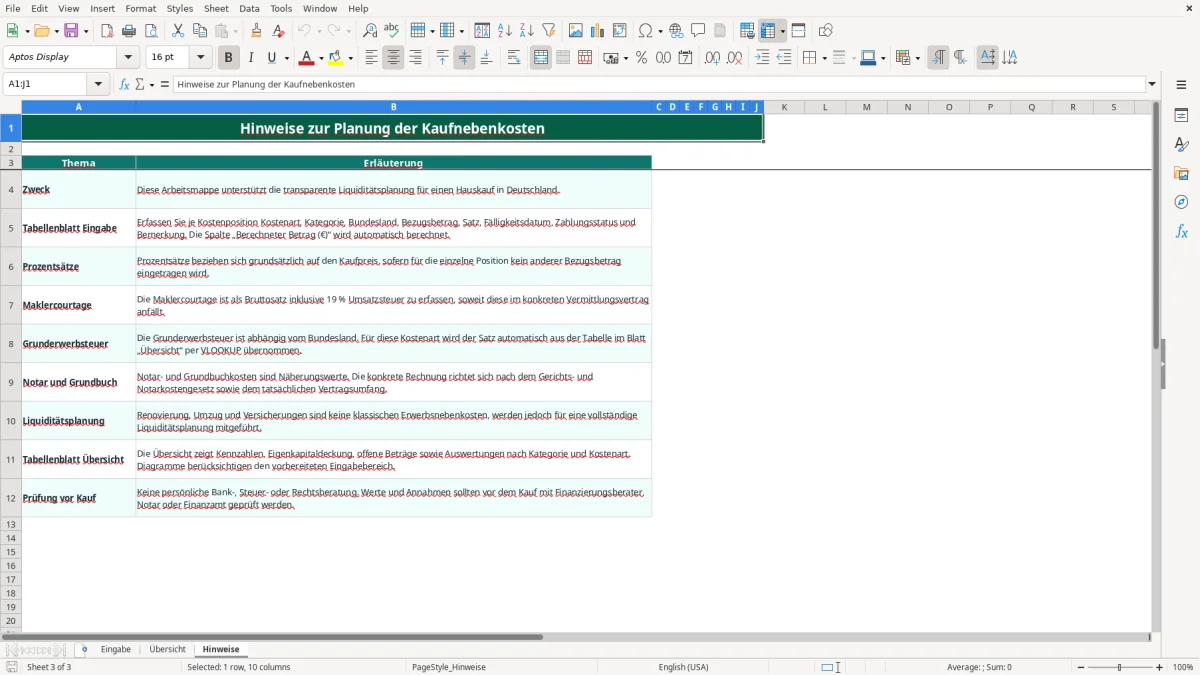Toggle the AutoFilter
Image resolution: width=1200 pixels, height=675 pixels.
point(549,31)
